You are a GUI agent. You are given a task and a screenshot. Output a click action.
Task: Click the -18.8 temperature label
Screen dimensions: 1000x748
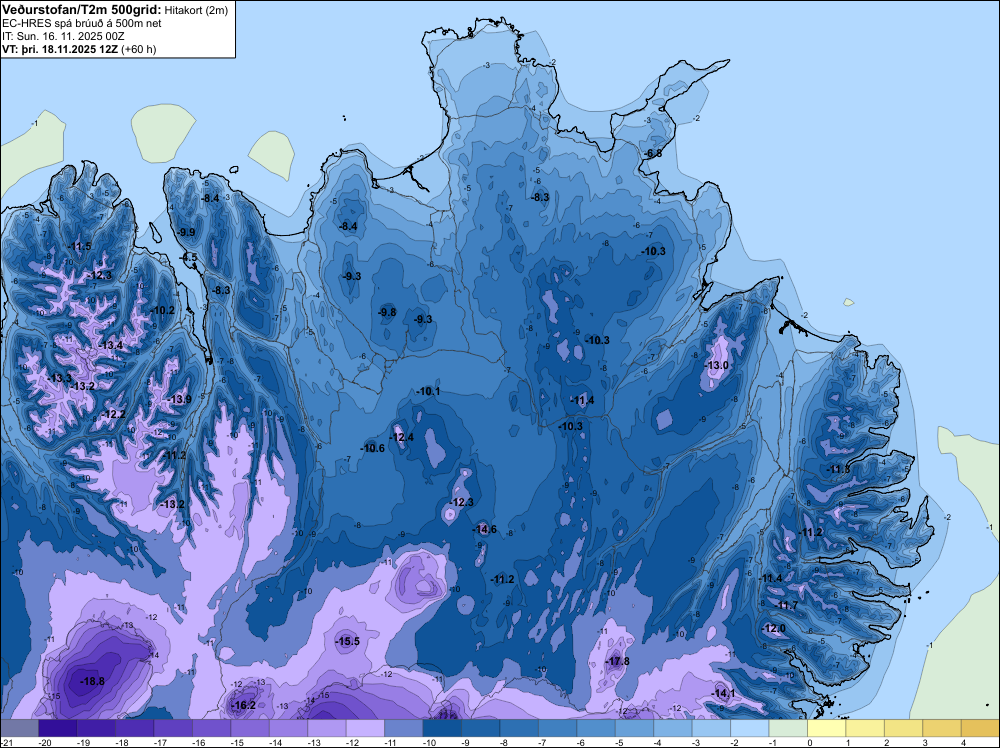click(92, 682)
